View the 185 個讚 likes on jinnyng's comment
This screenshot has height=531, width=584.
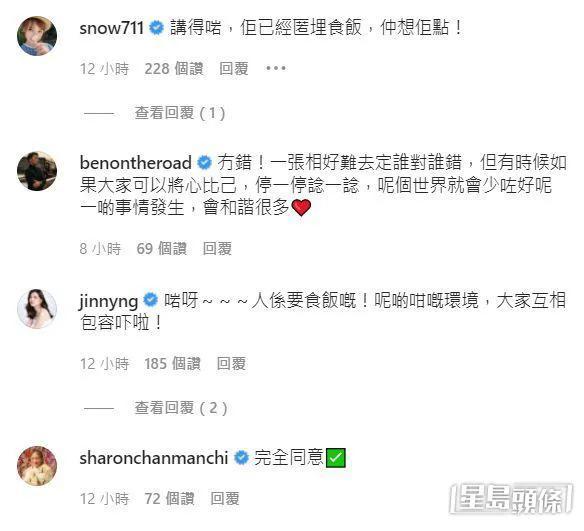[x=172, y=364]
